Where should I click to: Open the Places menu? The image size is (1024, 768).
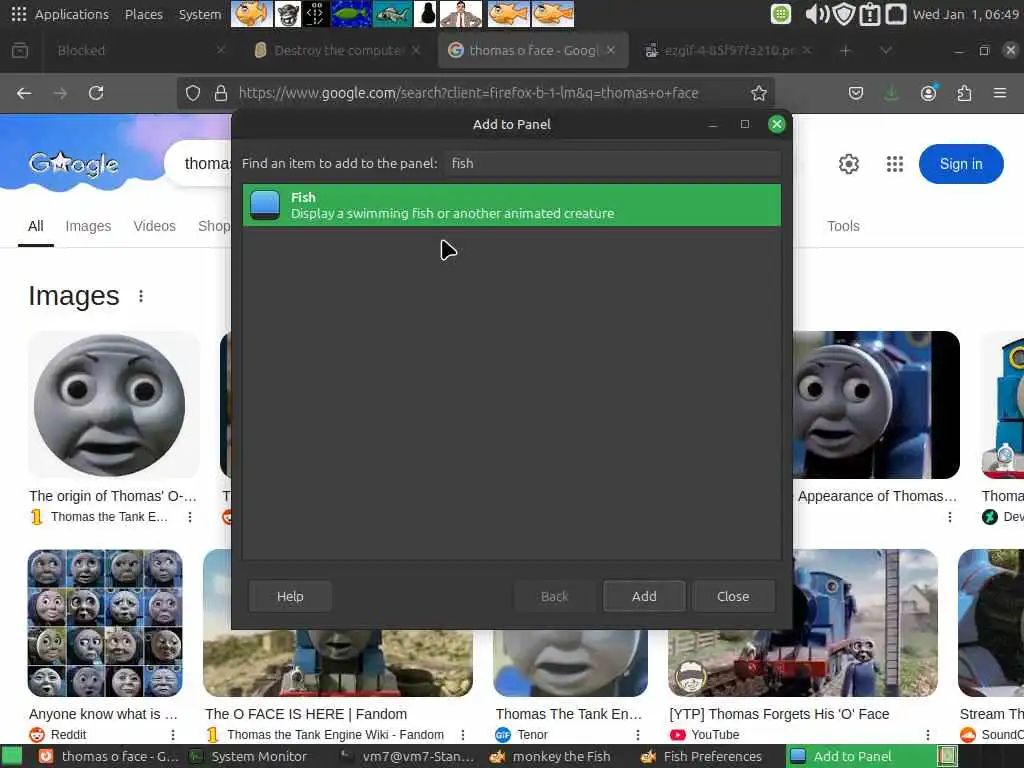coord(144,14)
